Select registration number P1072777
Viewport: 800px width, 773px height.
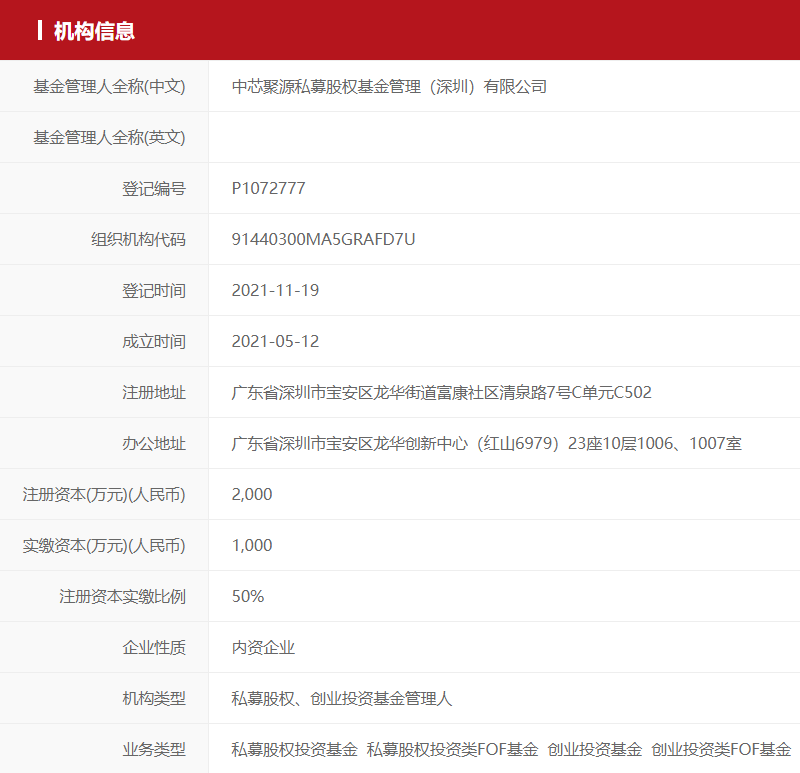coord(268,188)
